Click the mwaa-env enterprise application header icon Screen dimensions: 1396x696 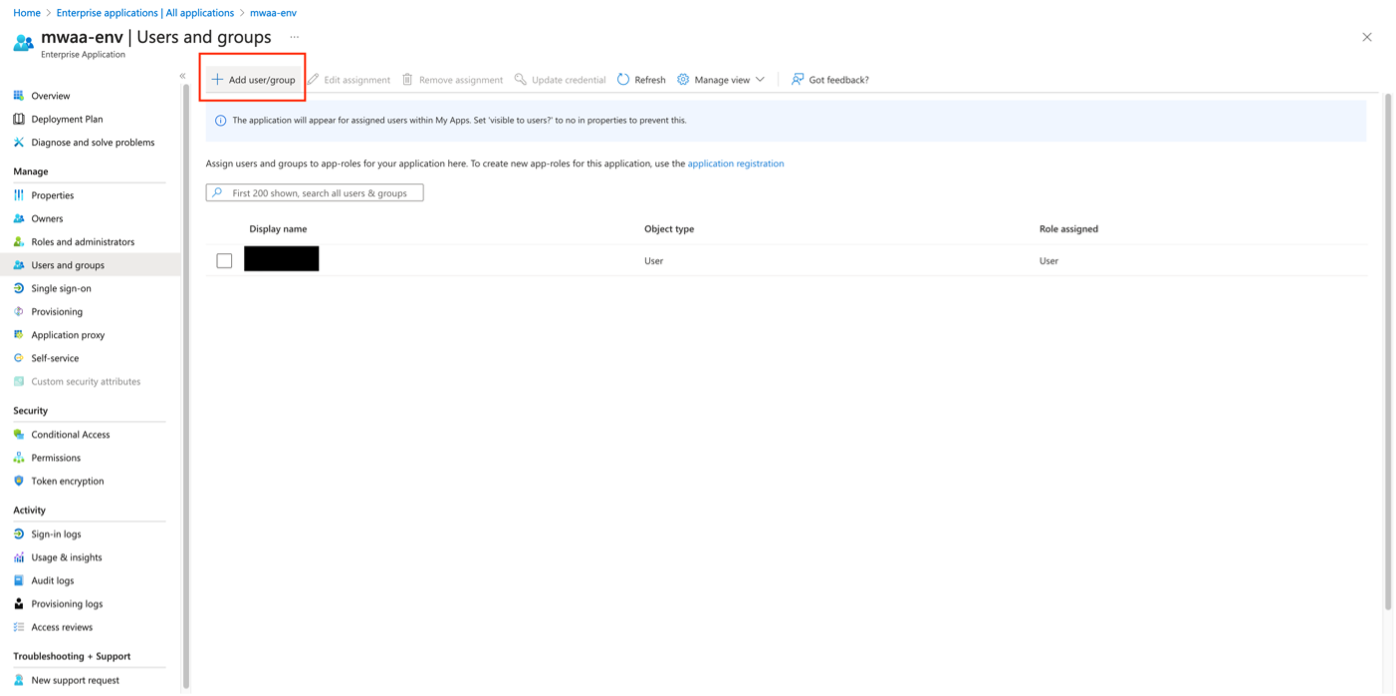[23, 43]
